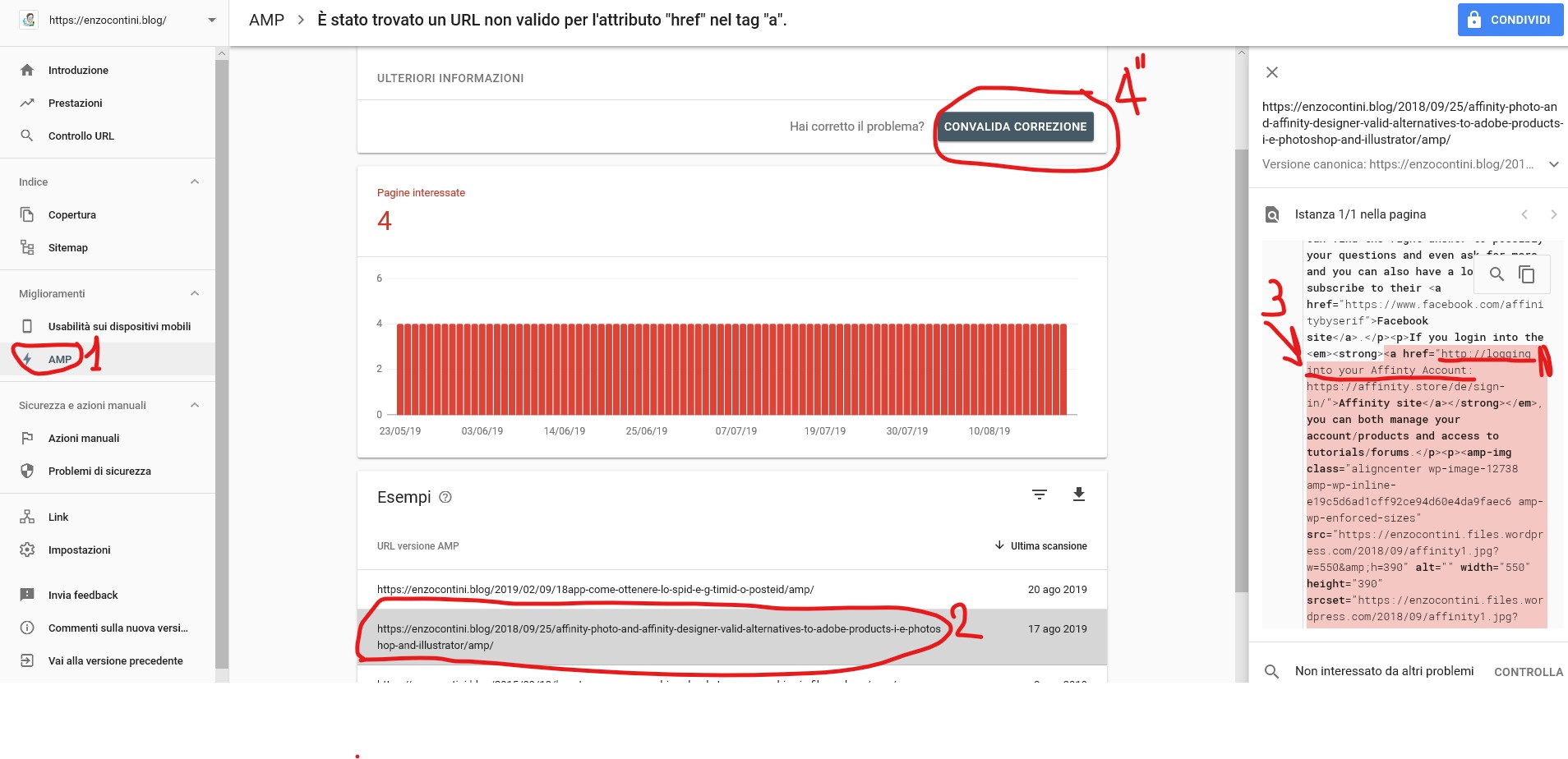1568x759 pixels.
Task: Expand the Versione canonica details
Action: pos(1553,164)
